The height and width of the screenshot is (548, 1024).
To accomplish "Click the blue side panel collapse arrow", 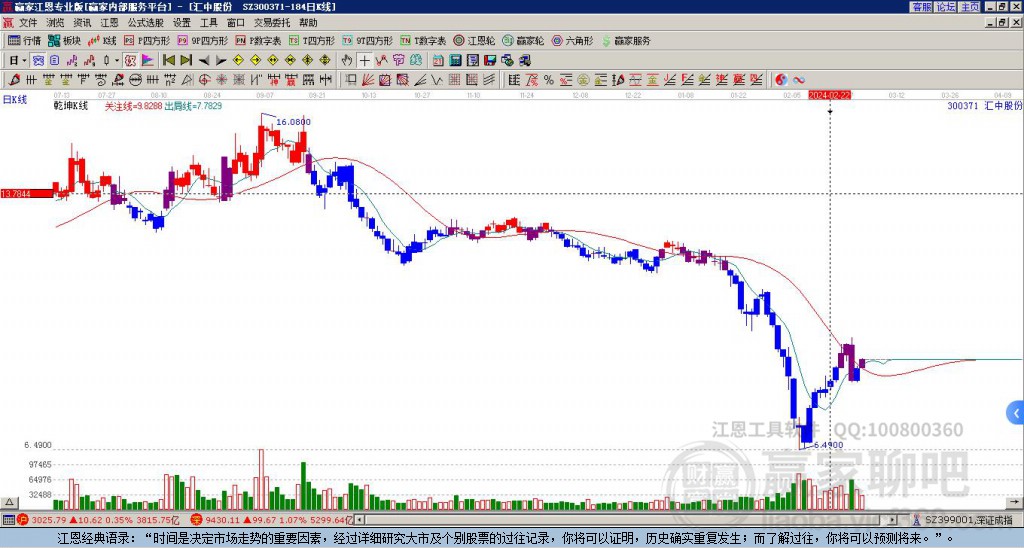I will (x=1016, y=413).
